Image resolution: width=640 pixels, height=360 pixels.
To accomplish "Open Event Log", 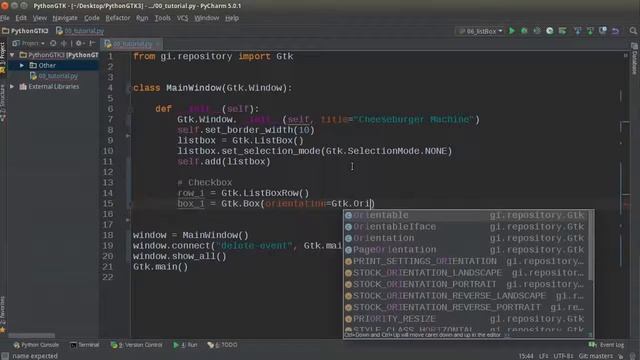I will (x=606, y=345).
